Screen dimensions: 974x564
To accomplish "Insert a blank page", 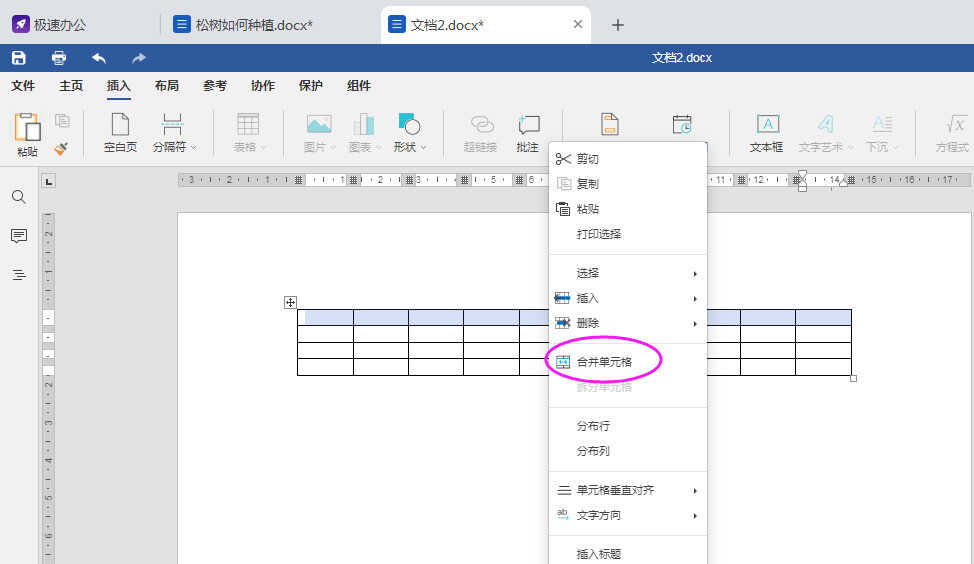I will [120, 132].
